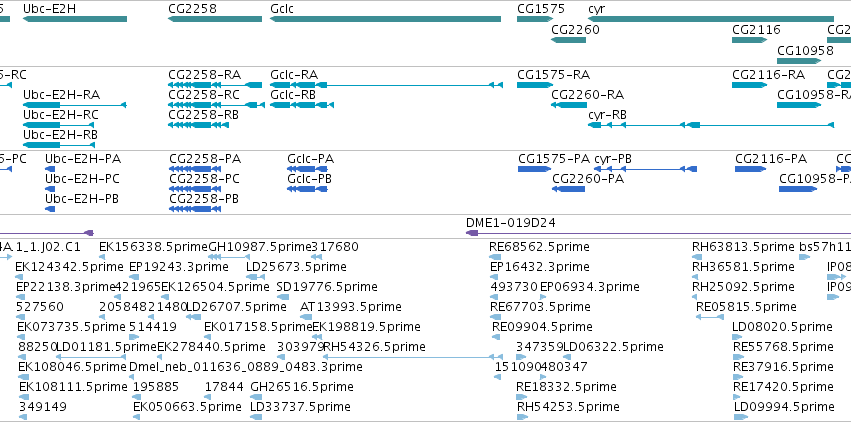Select the RH54326.5prime spliced EST
This screenshot has height=422, width=851.
[412, 357]
